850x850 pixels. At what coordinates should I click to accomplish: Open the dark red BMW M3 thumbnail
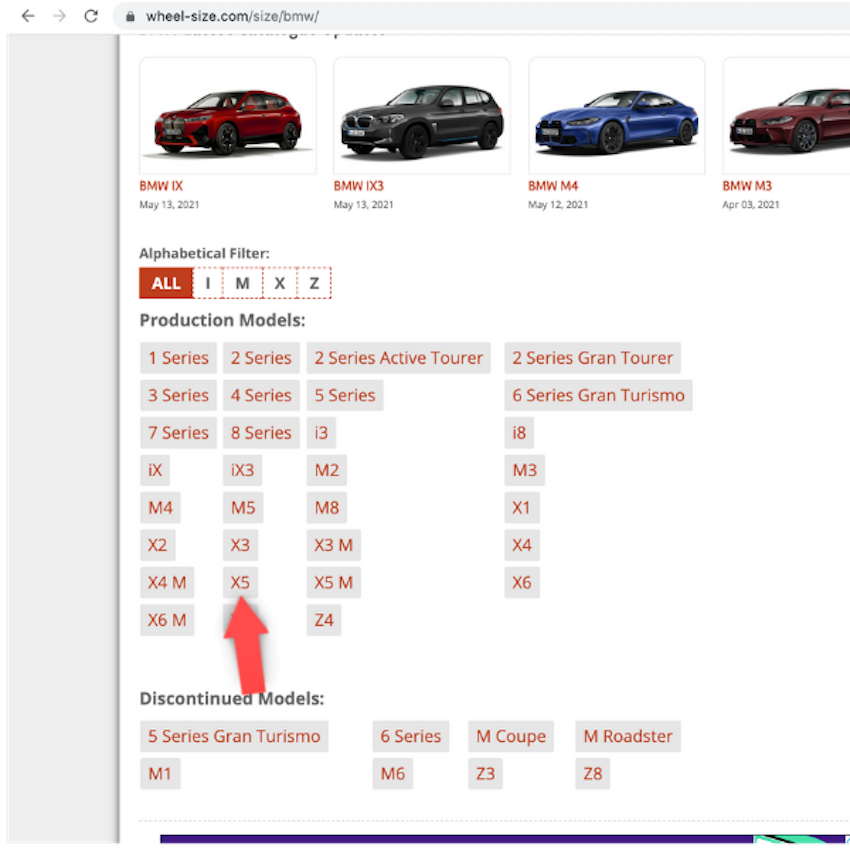pos(786,115)
